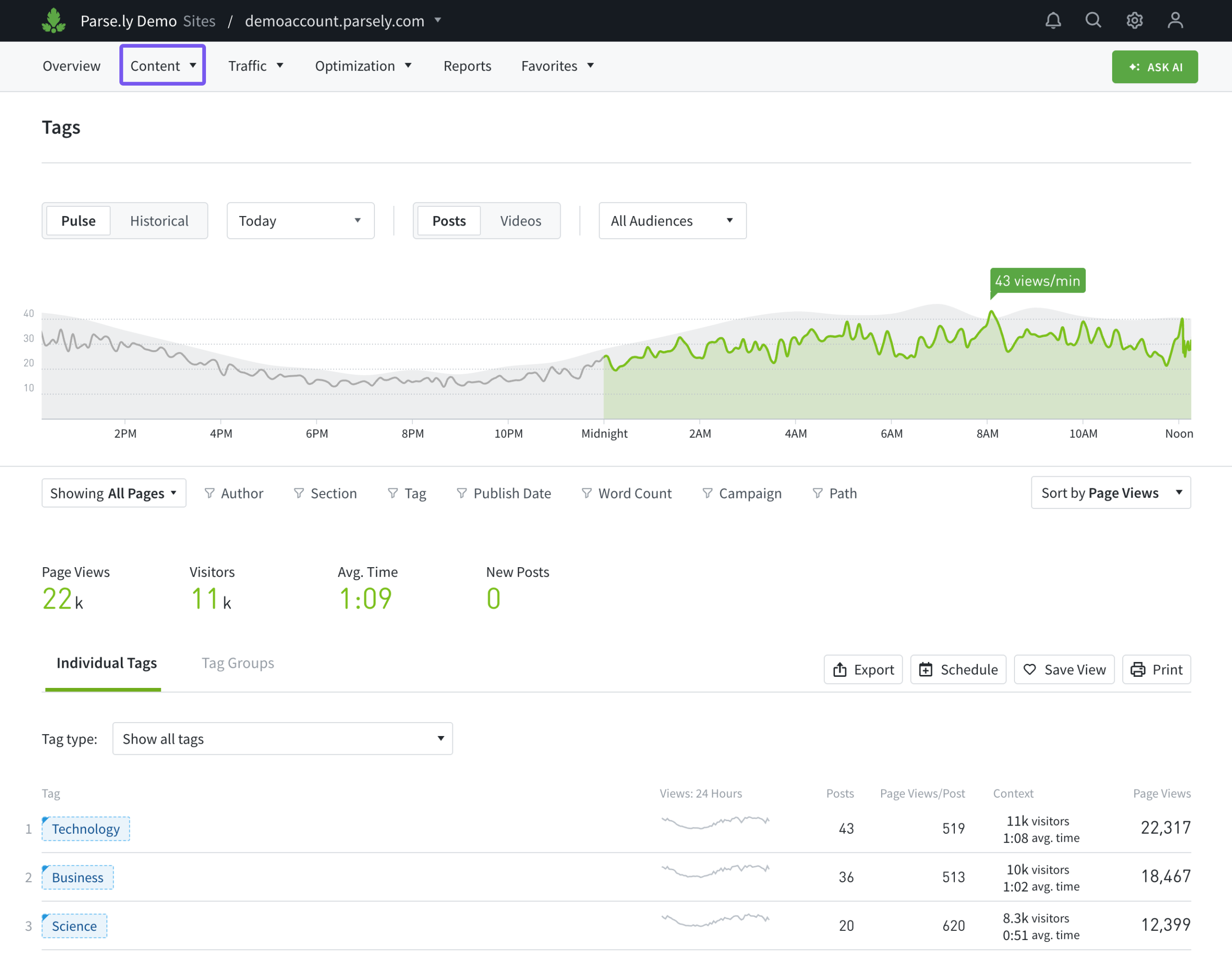Click the Parse.ly leaf logo

(53, 21)
